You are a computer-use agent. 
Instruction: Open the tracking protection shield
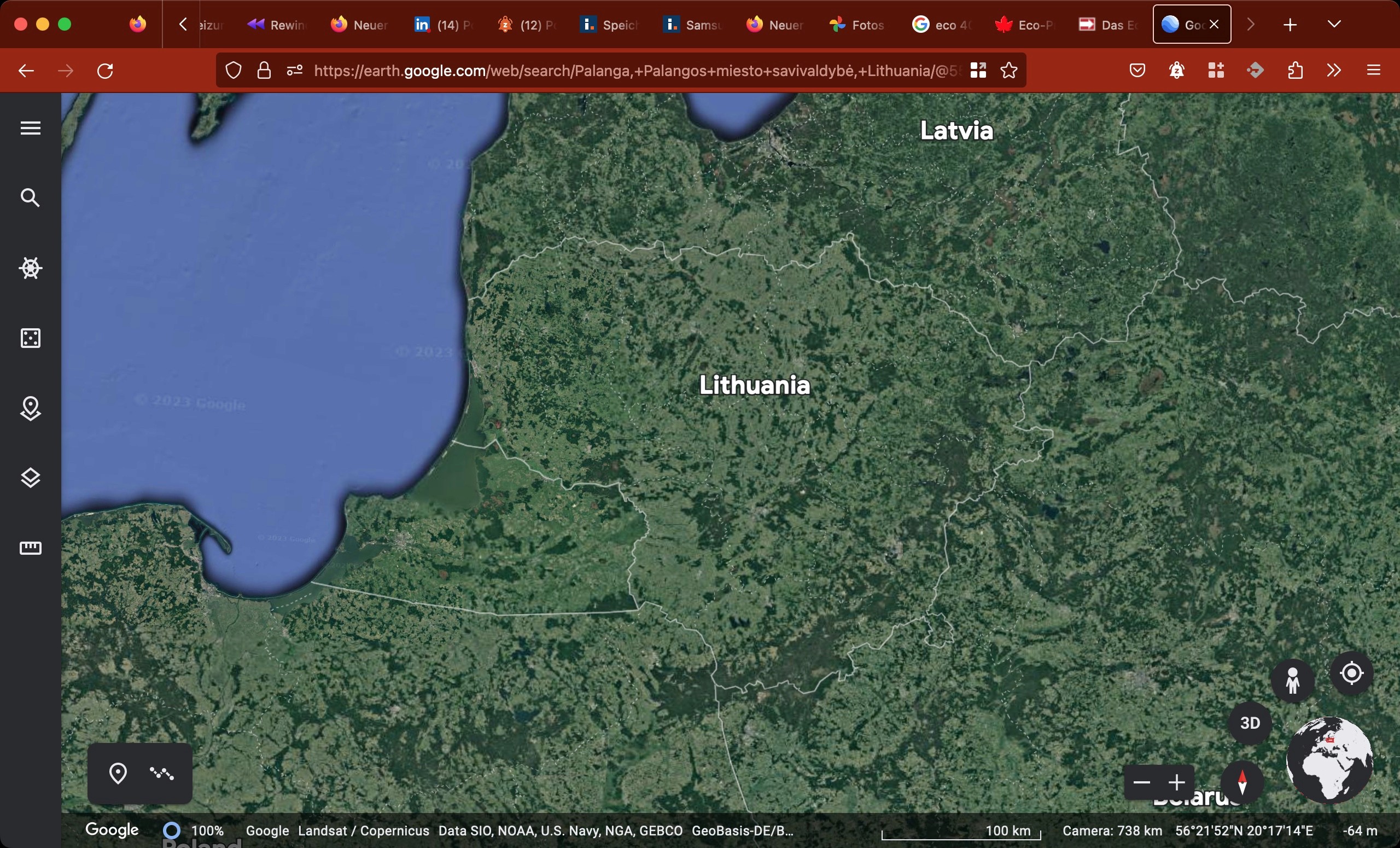point(234,71)
